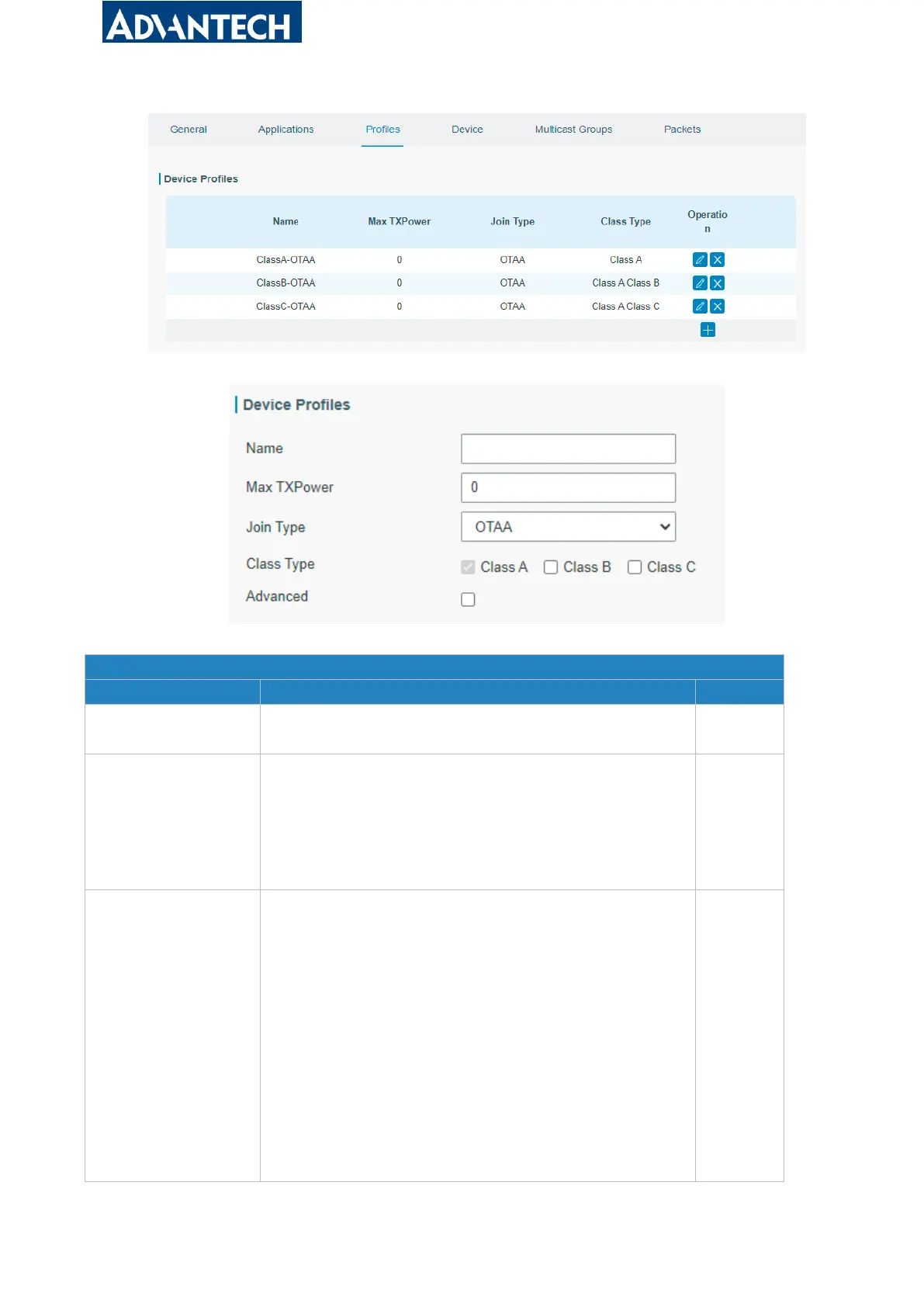This screenshot has width=924, height=1307.
Task: Enable the Class B checkbox
Action: 551,567
